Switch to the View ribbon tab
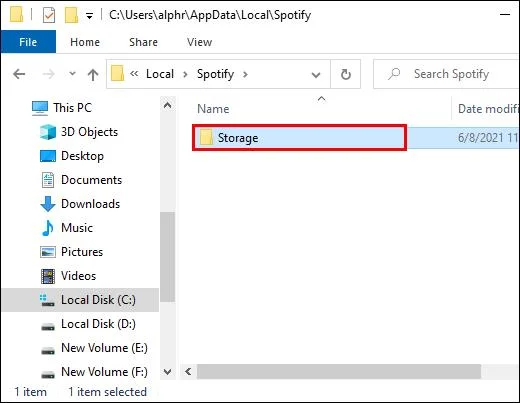The width and height of the screenshot is (520, 403). click(x=199, y=42)
